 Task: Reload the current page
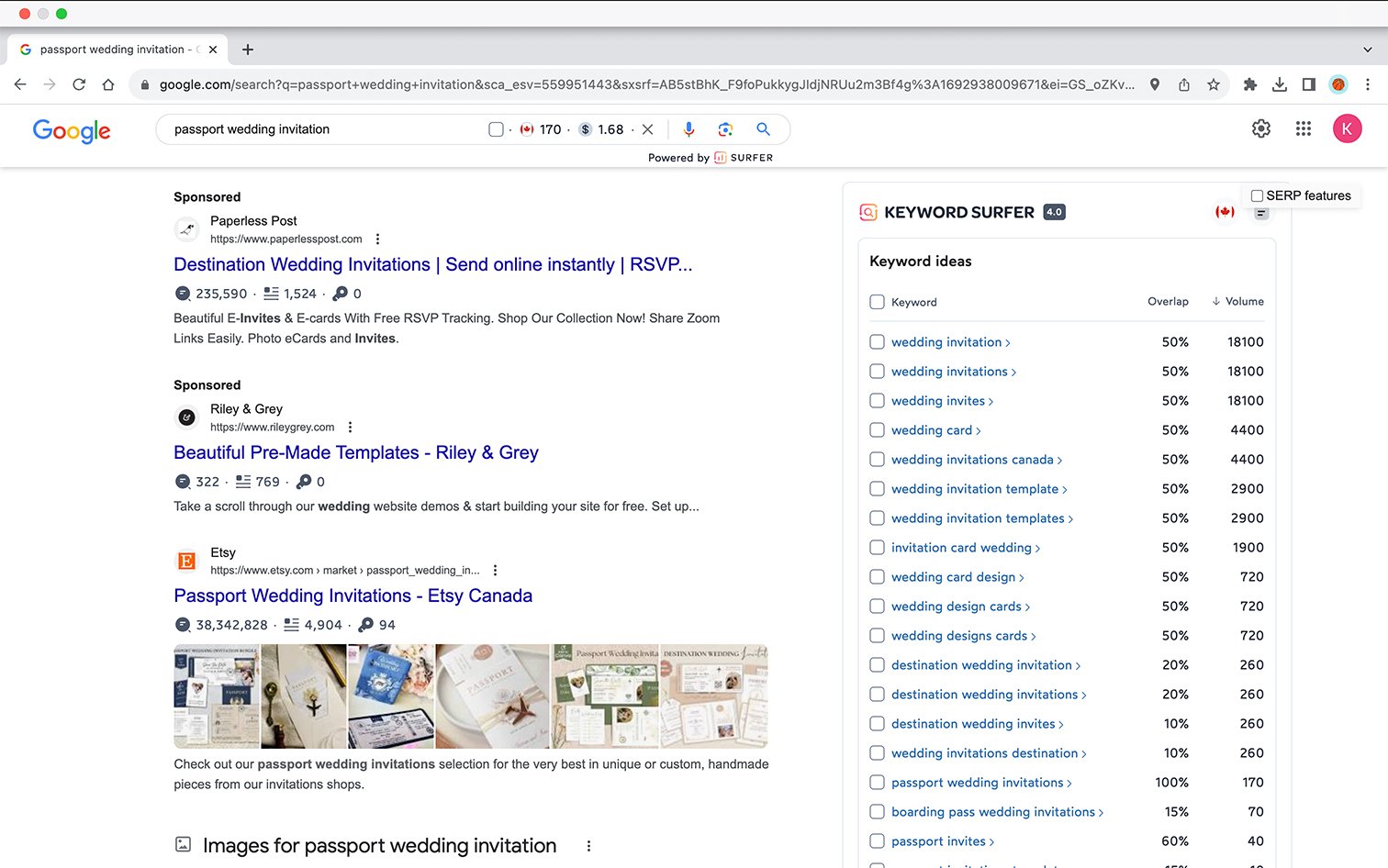coord(79,84)
